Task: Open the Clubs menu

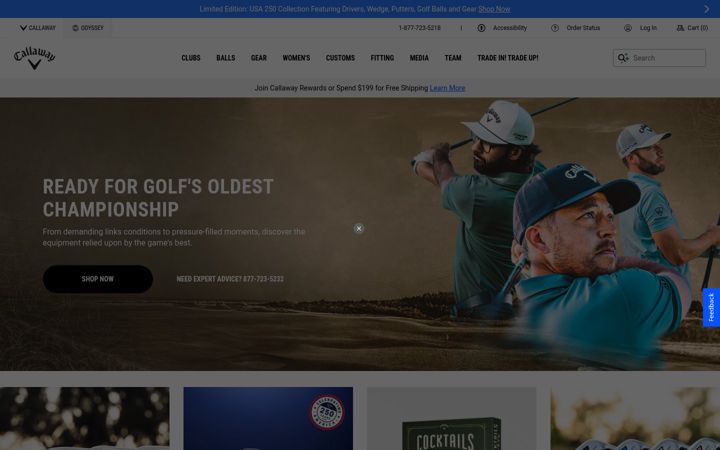Action: (191, 58)
